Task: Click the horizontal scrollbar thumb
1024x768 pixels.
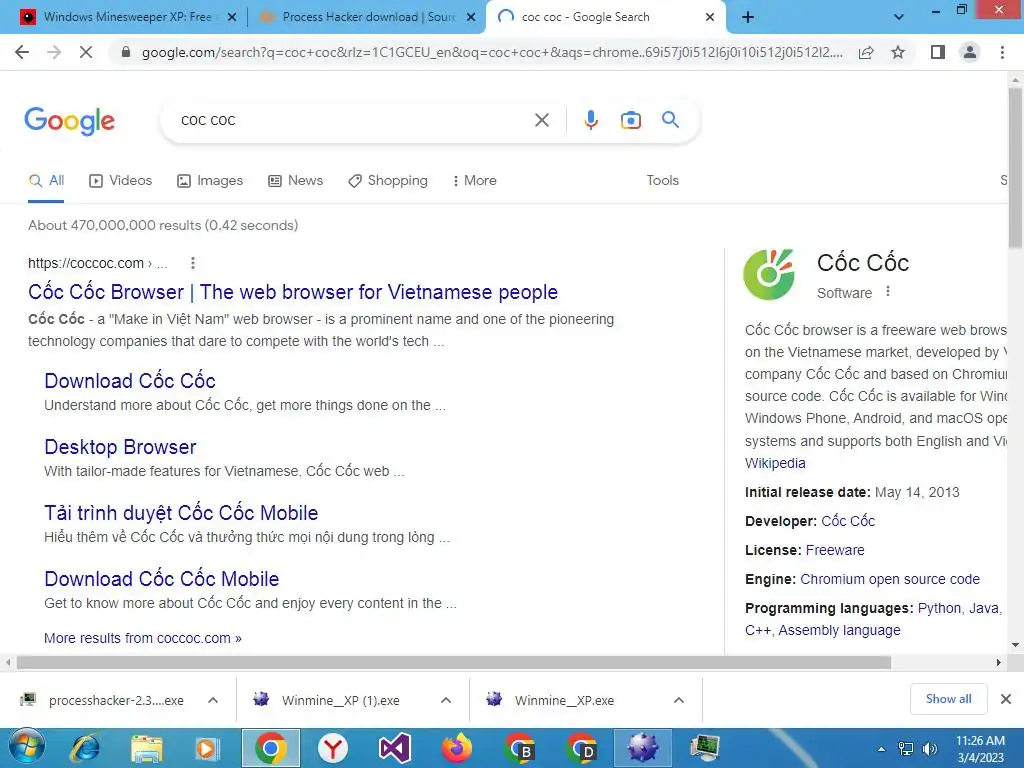Action: pos(454,662)
